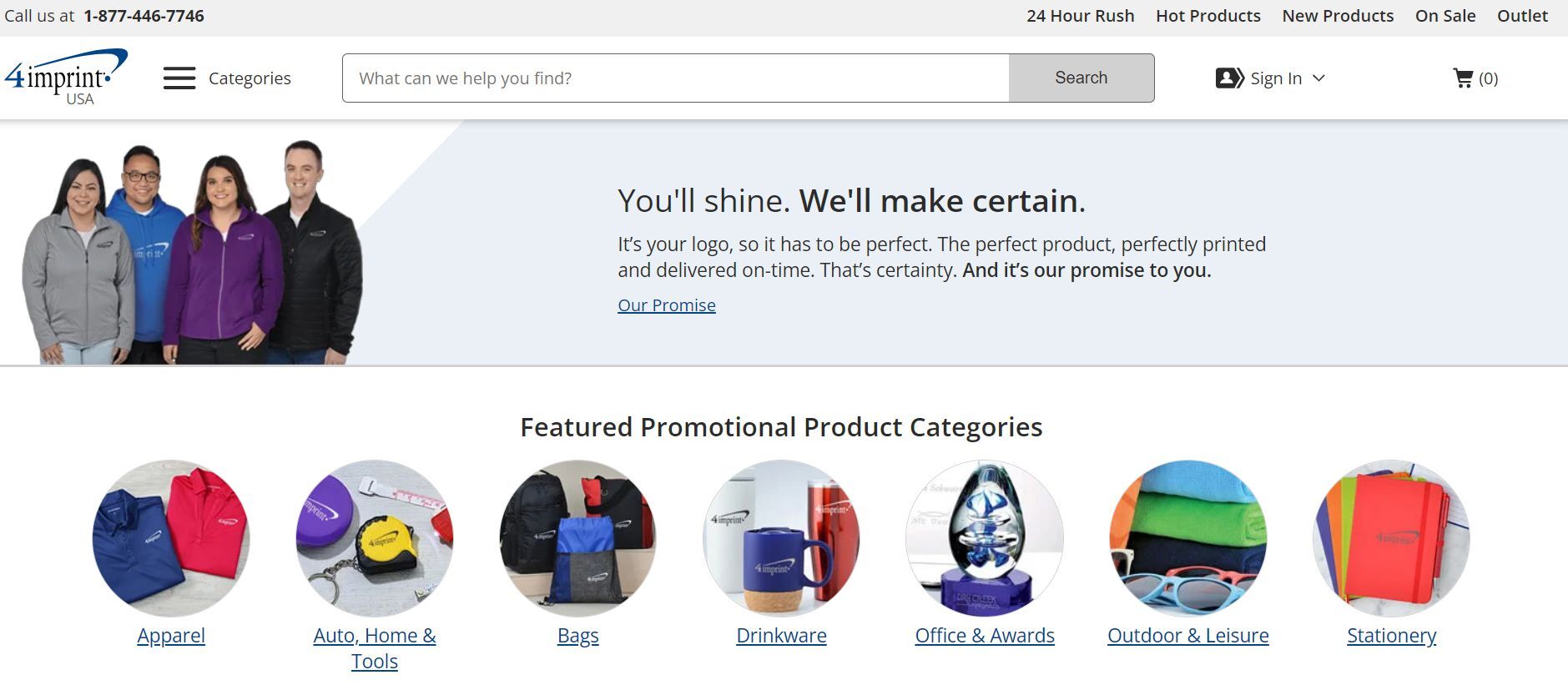1568x695 pixels.
Task: Go to Hot Products
Action: (1208, 16)
